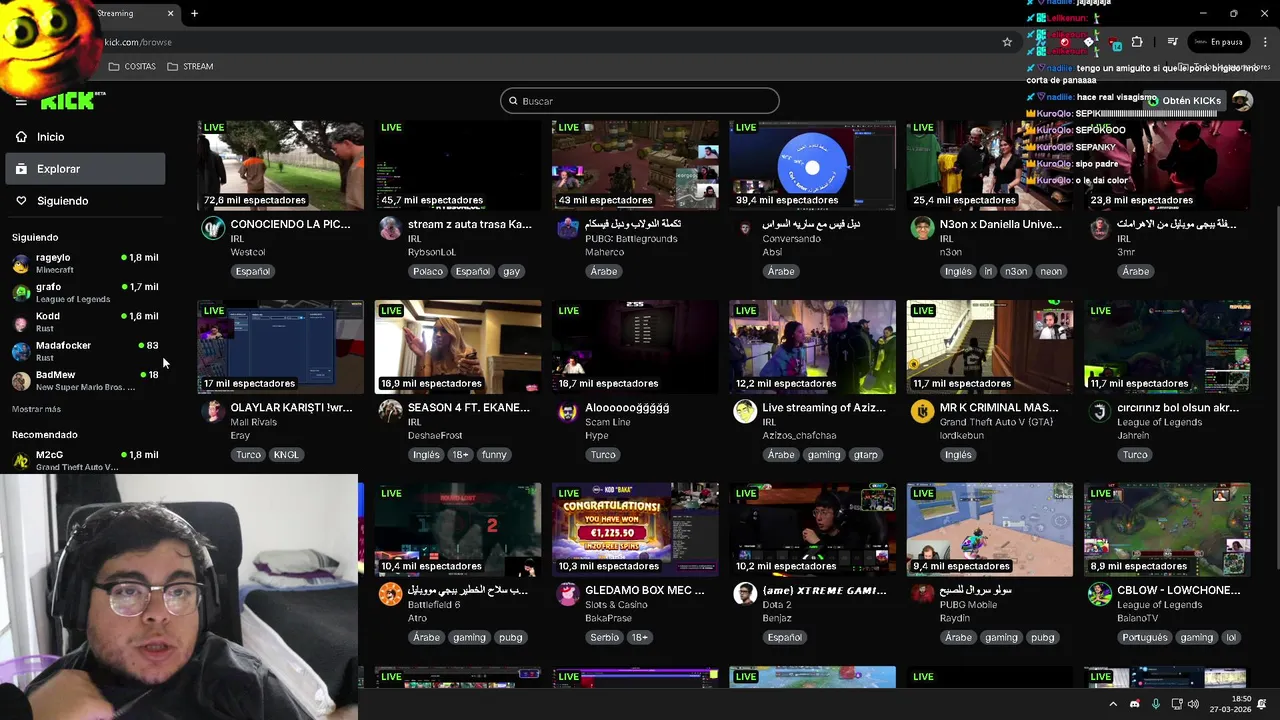Select the lol tag under BaianoTV

pos(1231,637)
